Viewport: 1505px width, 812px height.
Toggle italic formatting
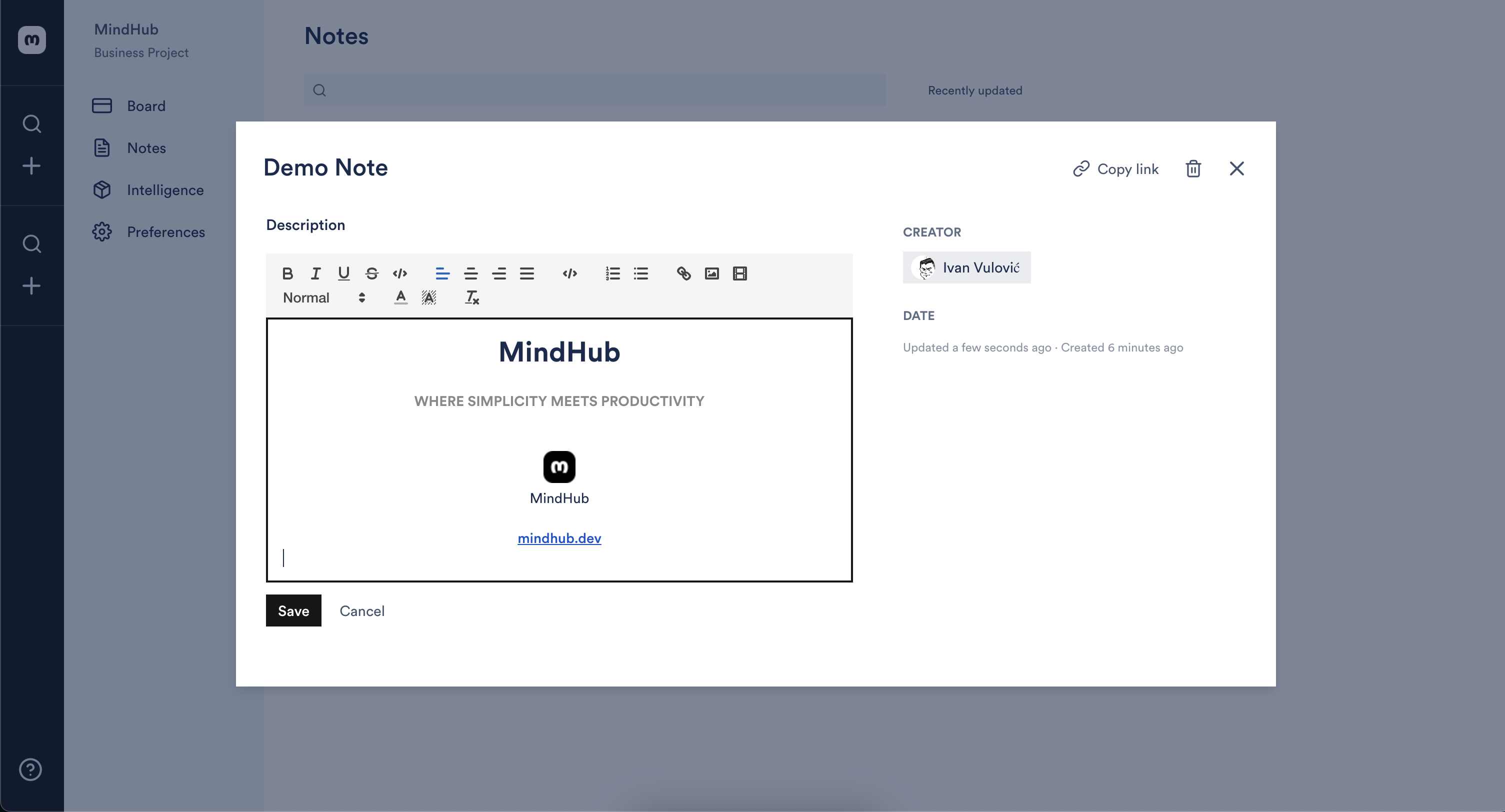coord(314,273)
